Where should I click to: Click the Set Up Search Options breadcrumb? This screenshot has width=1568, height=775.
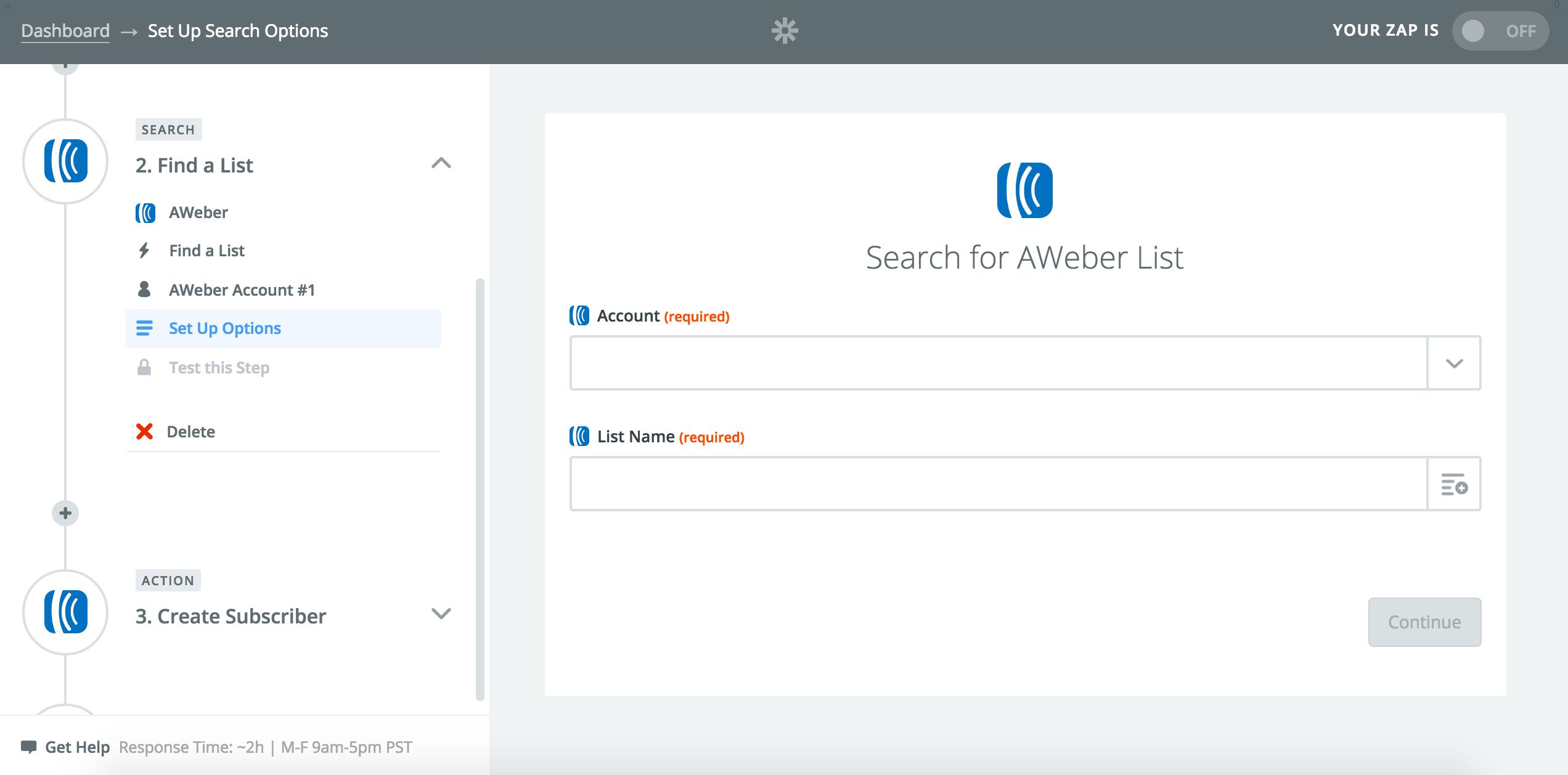click(238, 31)
